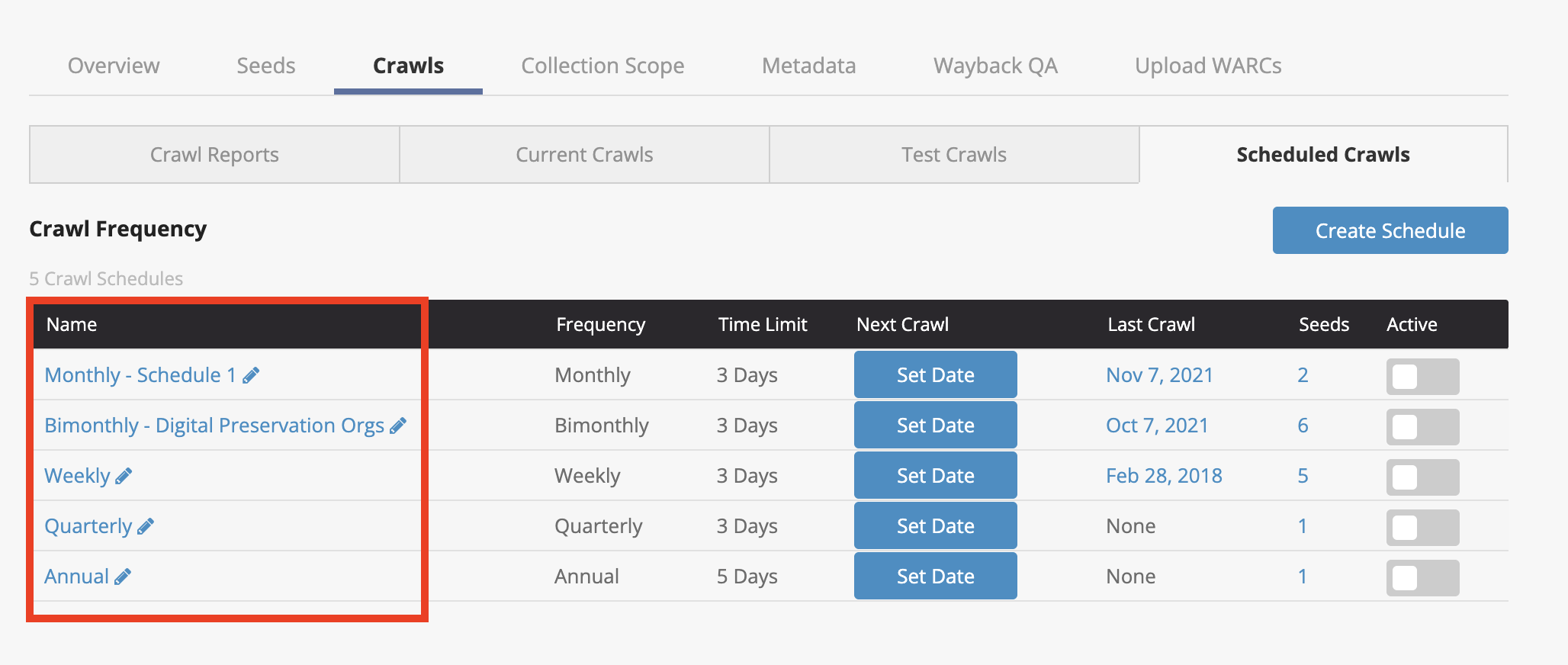Open the Nov 7, 2021 last crawl link
The image size is (1568, 665).
(x=1159, y=375)
